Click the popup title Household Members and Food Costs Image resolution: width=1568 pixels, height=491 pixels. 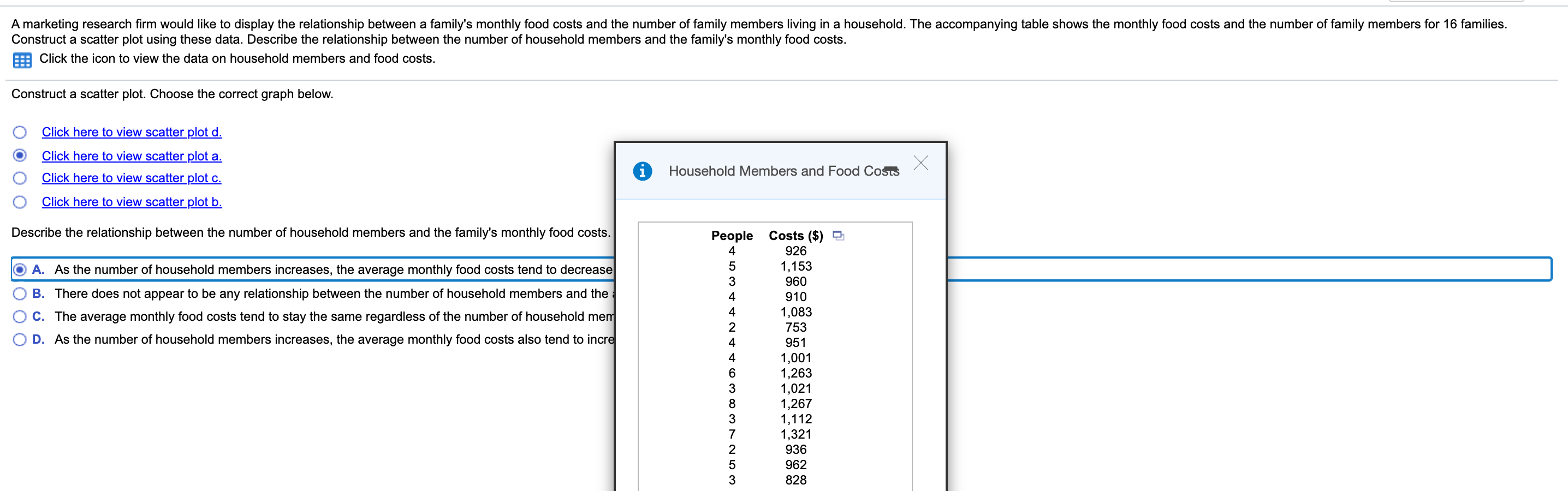[x=783, y=171]
